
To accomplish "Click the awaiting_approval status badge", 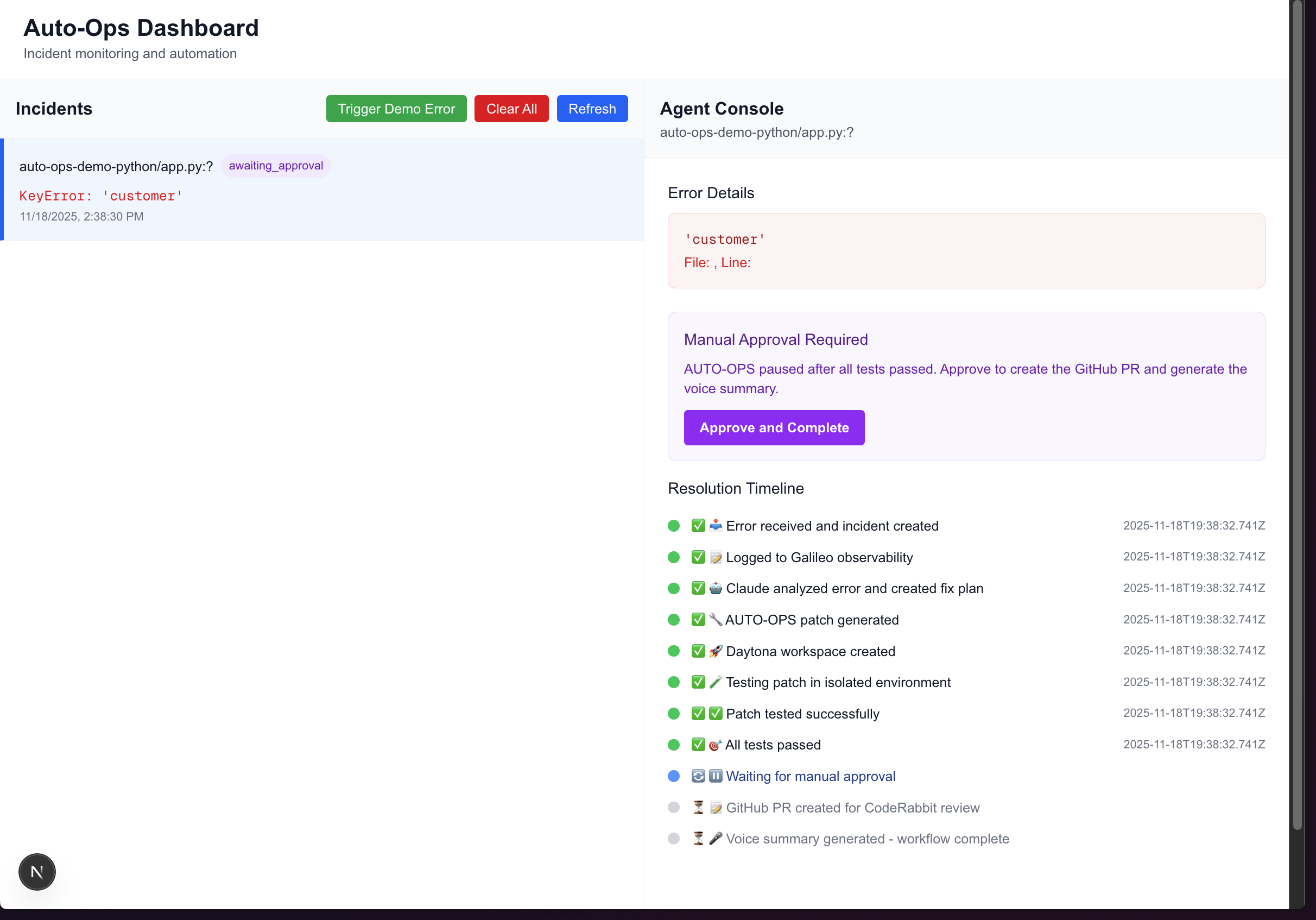I will click(x=276, y=166).
